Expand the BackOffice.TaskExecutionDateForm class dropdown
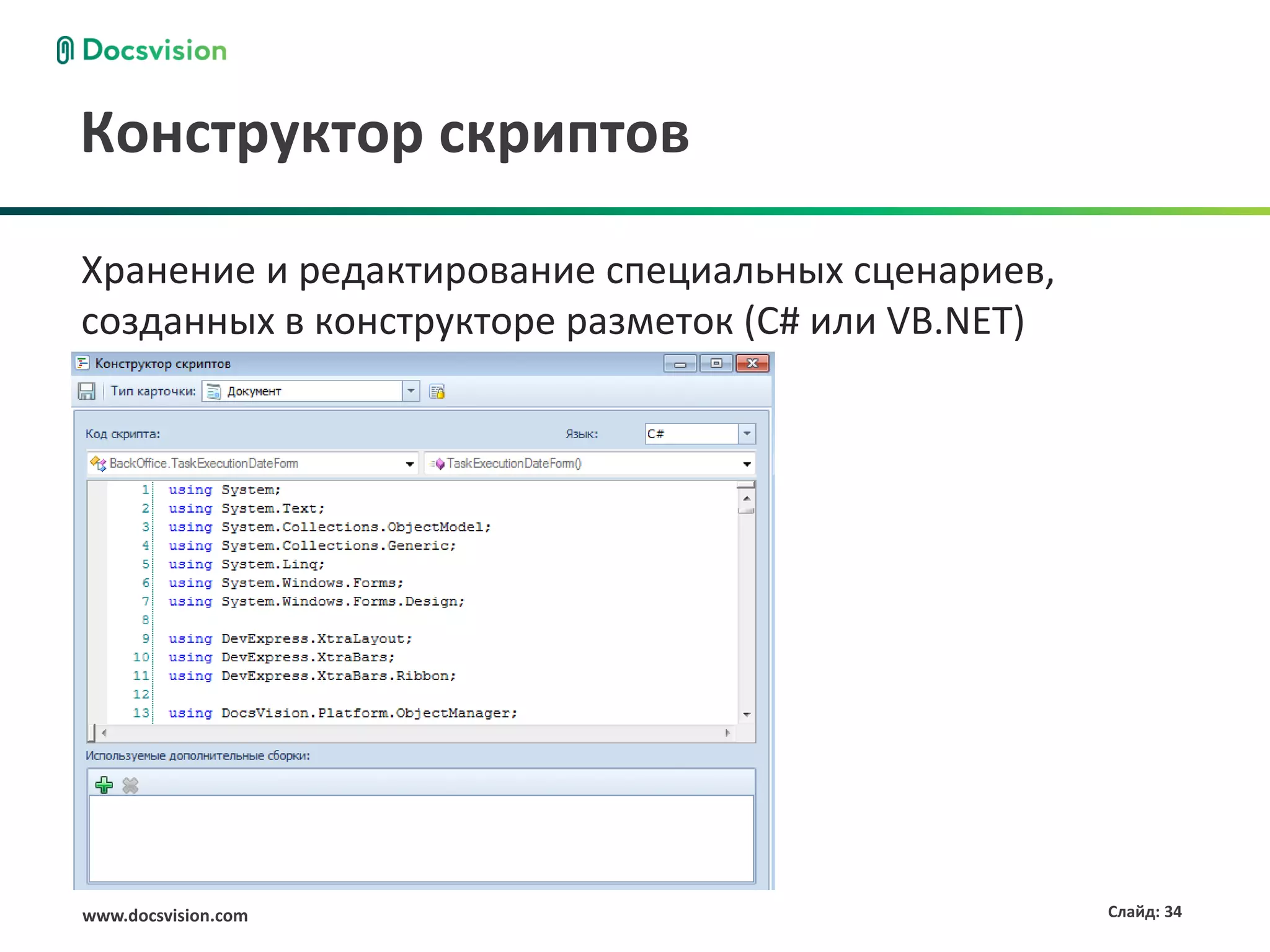The width and height of the screenshot is (1270, 952). (409, 464)
